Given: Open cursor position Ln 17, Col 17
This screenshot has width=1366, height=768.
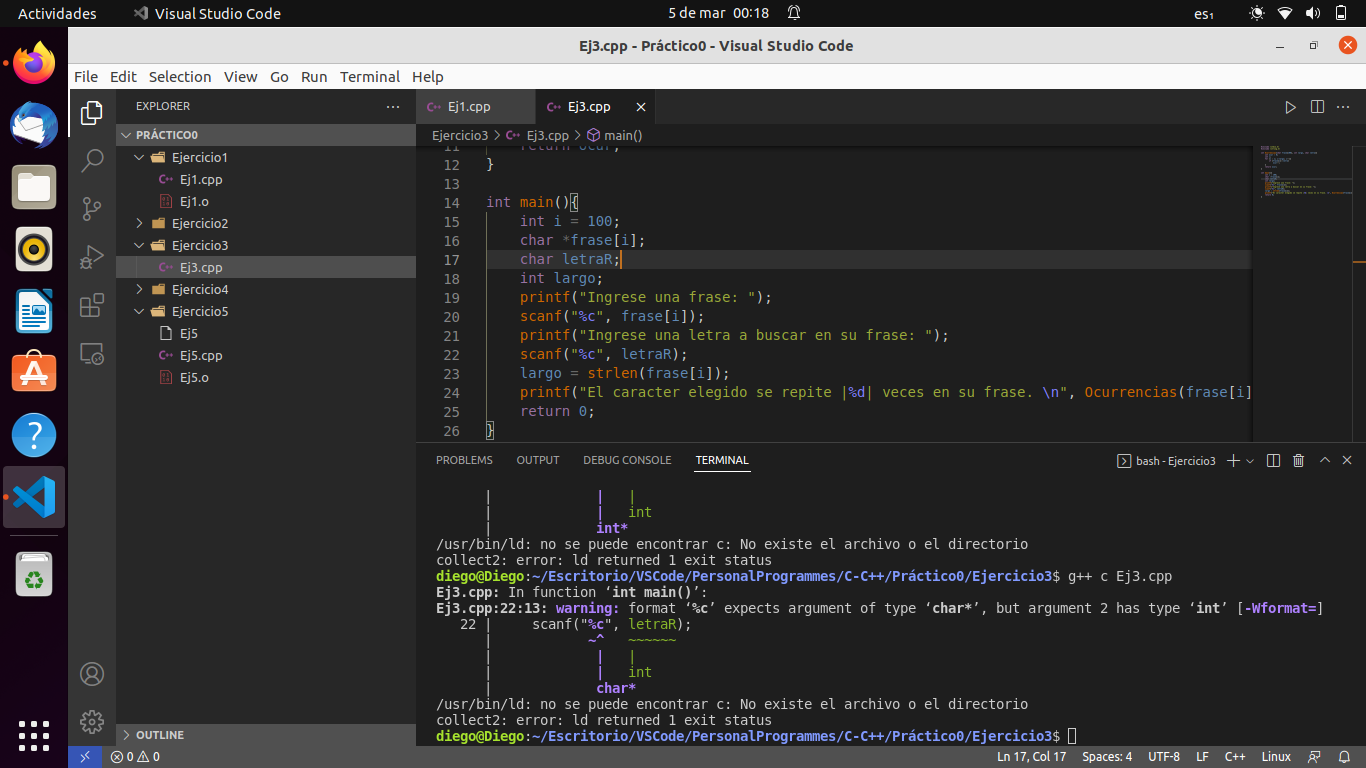Looking at the screenshot, I should [x=1032, y=757].
